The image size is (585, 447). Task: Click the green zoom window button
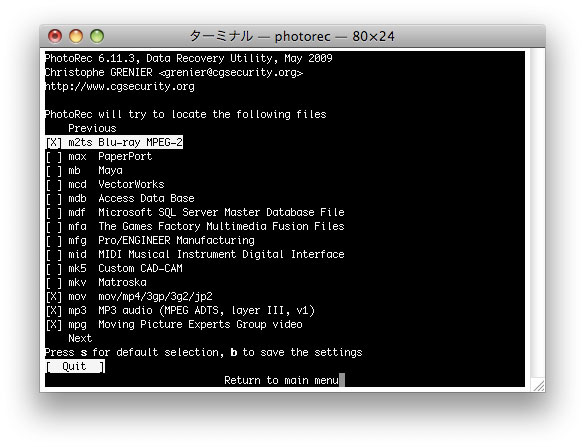pos(97,36)
